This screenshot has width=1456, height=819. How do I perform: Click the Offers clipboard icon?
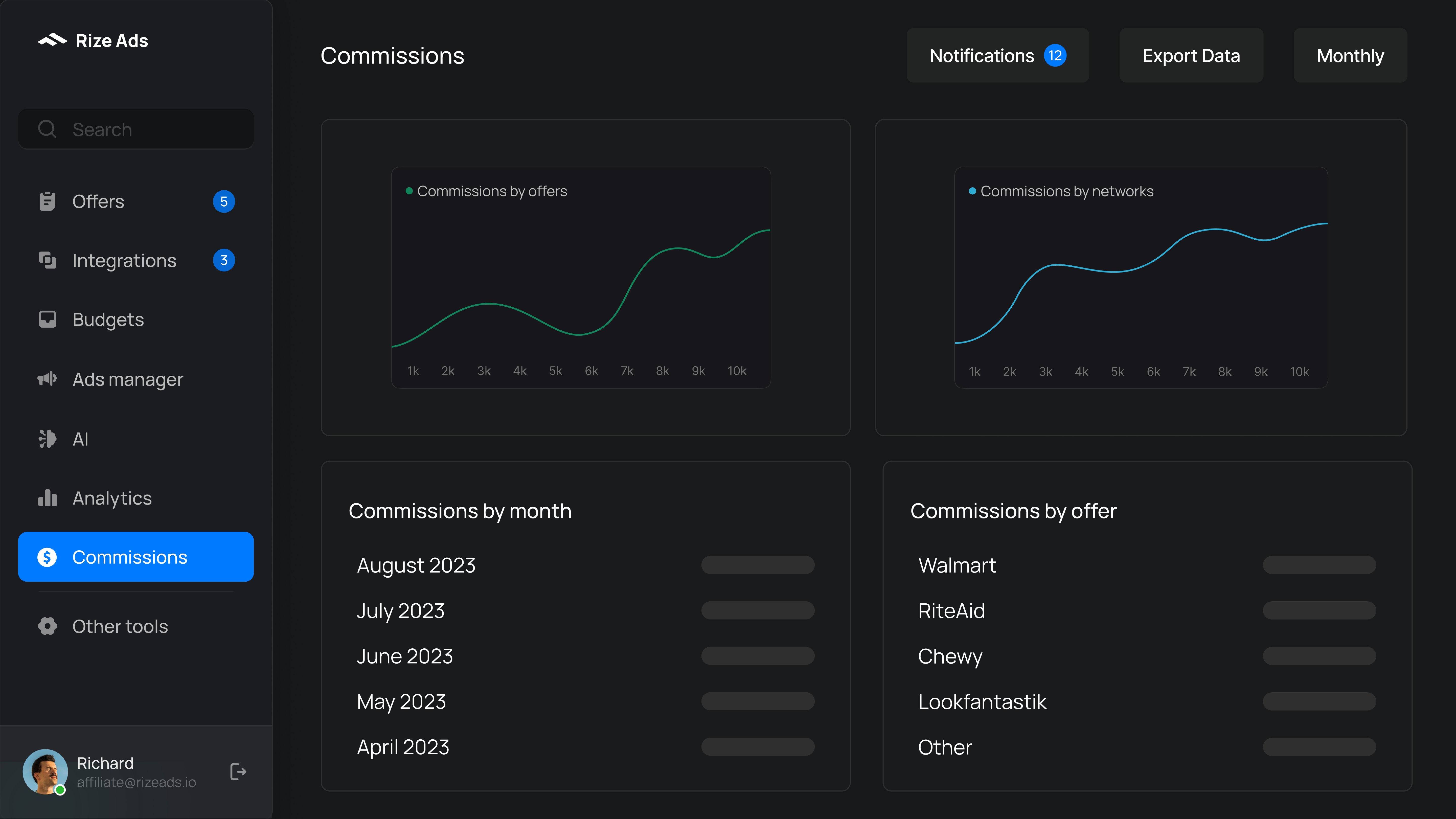48,202
